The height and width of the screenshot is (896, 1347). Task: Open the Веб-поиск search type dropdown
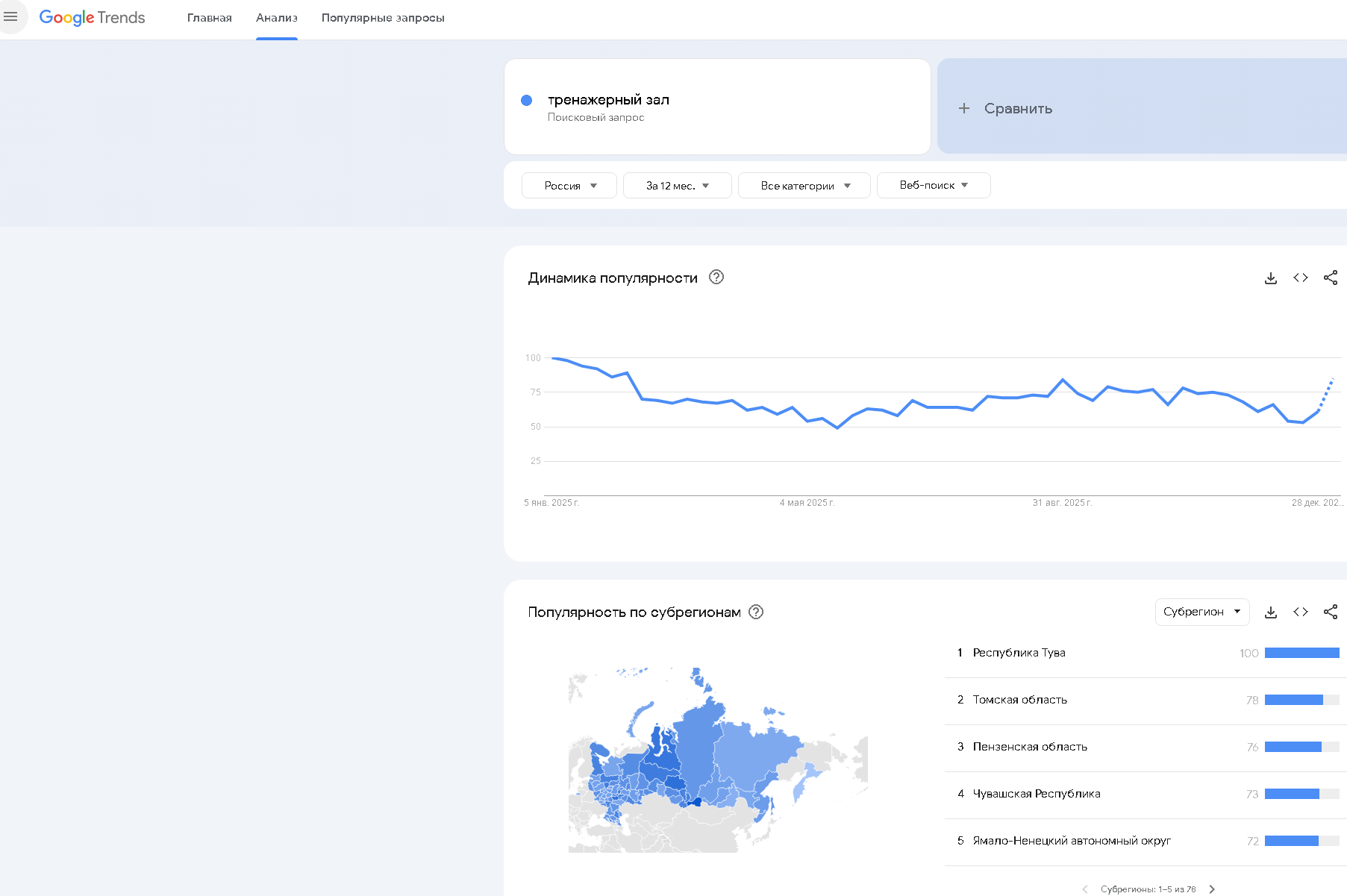[933, 185]
